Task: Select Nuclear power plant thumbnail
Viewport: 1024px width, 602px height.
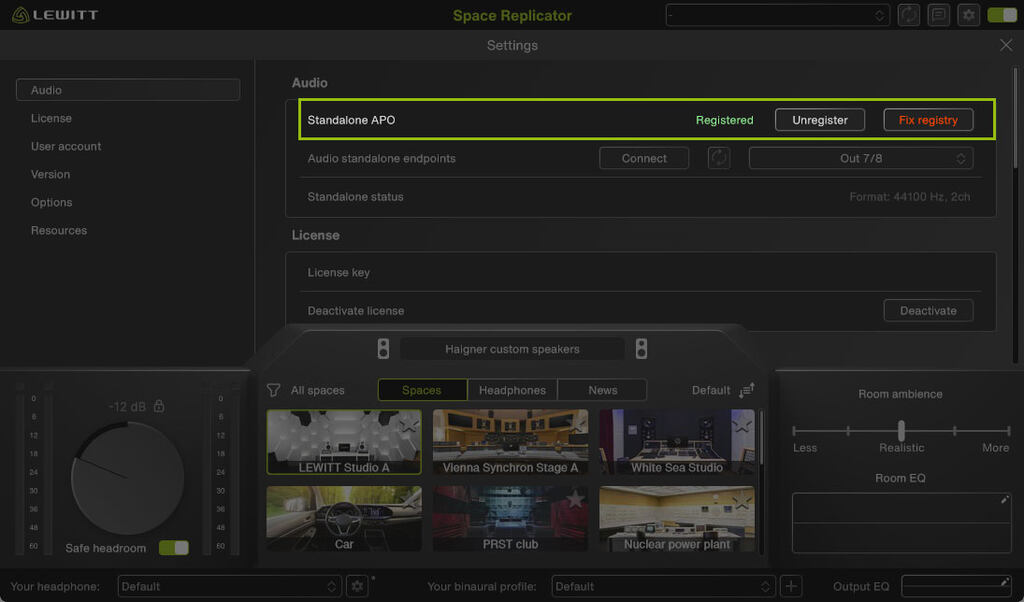Action: point(677,518)
